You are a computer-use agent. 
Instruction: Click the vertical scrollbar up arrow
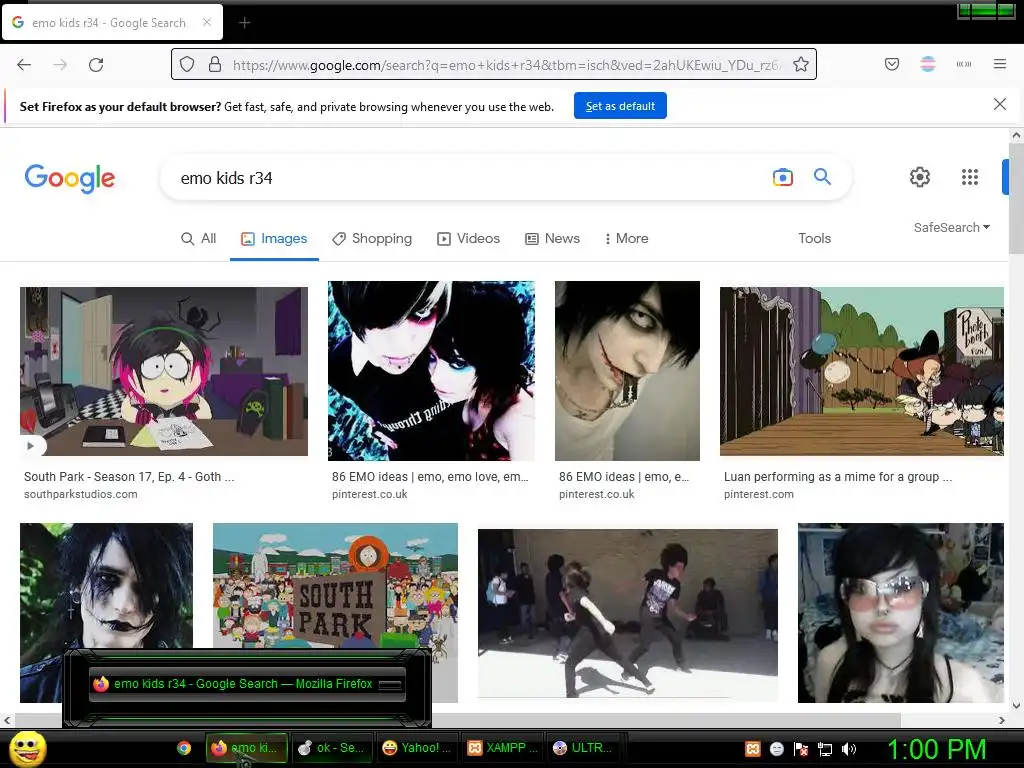(x=1016, y=135)
